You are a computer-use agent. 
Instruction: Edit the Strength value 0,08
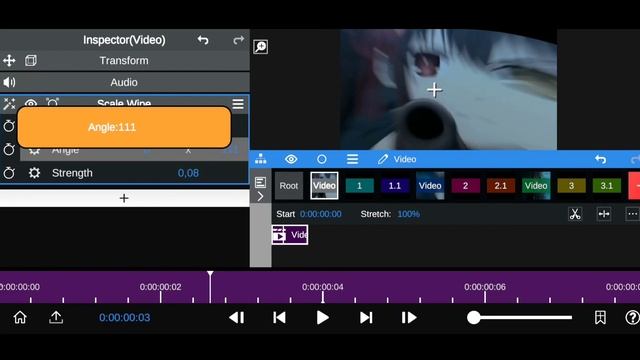[188, 173]
